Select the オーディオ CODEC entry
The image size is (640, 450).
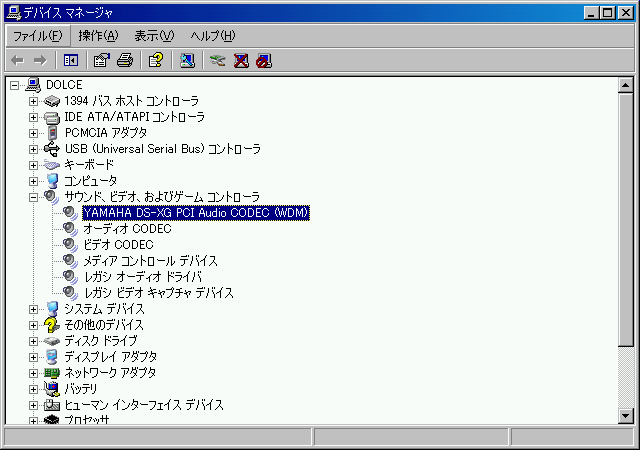click(x=127, y=229)
